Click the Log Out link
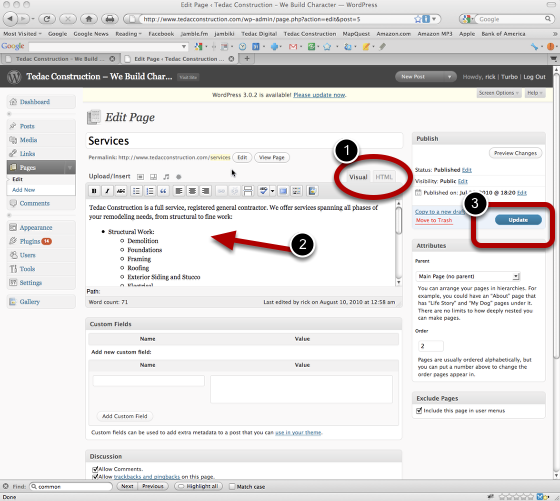 (x=534, y=77)
